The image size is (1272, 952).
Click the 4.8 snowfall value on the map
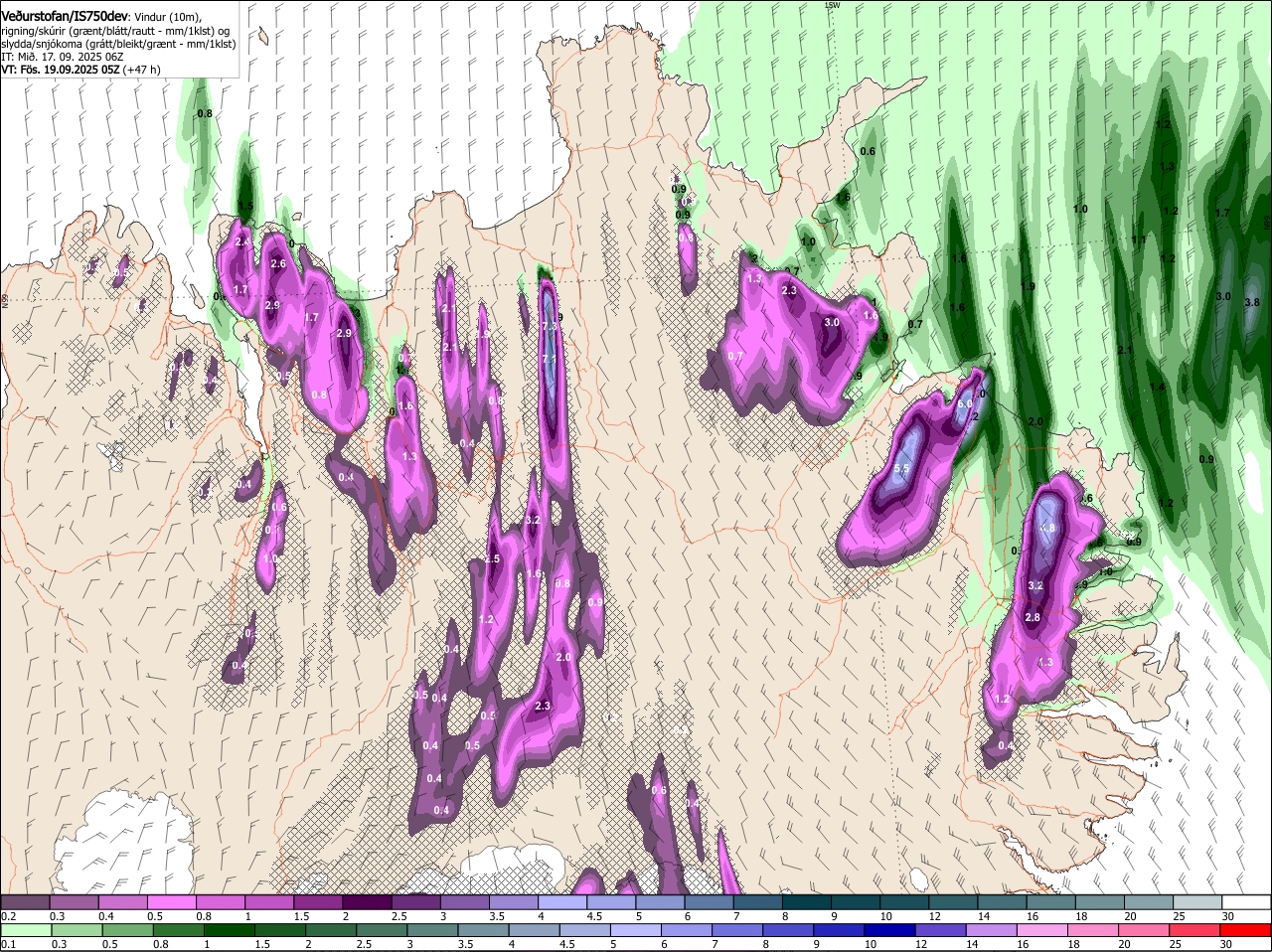coord(1047,529)
